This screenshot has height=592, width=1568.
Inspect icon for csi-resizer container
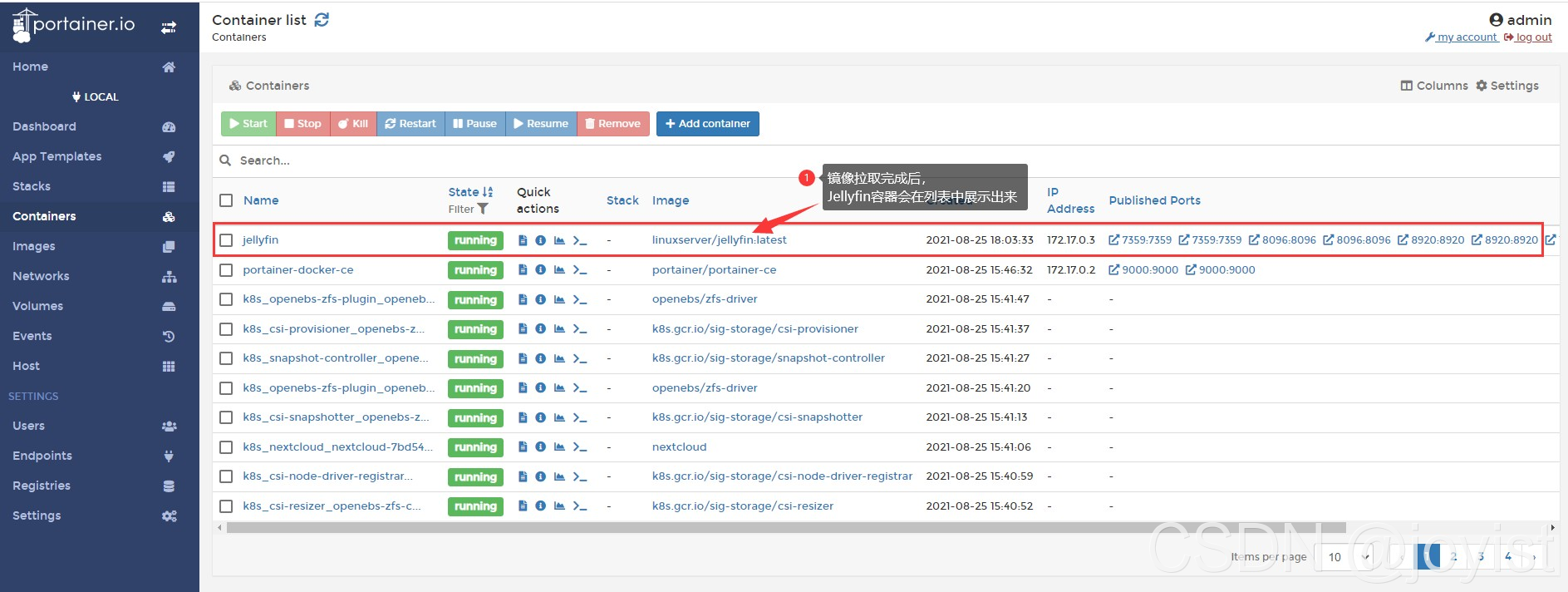tap(540, 506)
